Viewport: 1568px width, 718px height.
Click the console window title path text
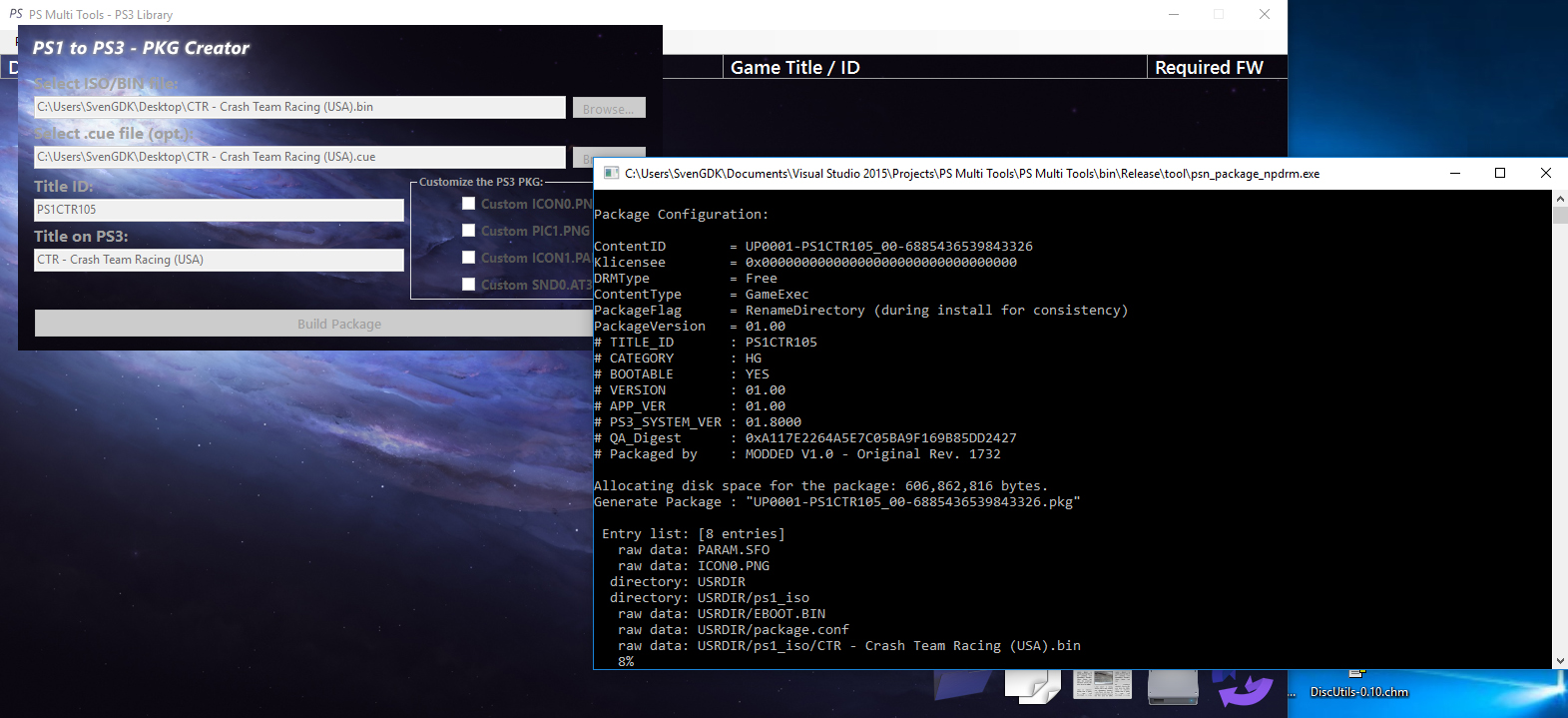point(972,174)
